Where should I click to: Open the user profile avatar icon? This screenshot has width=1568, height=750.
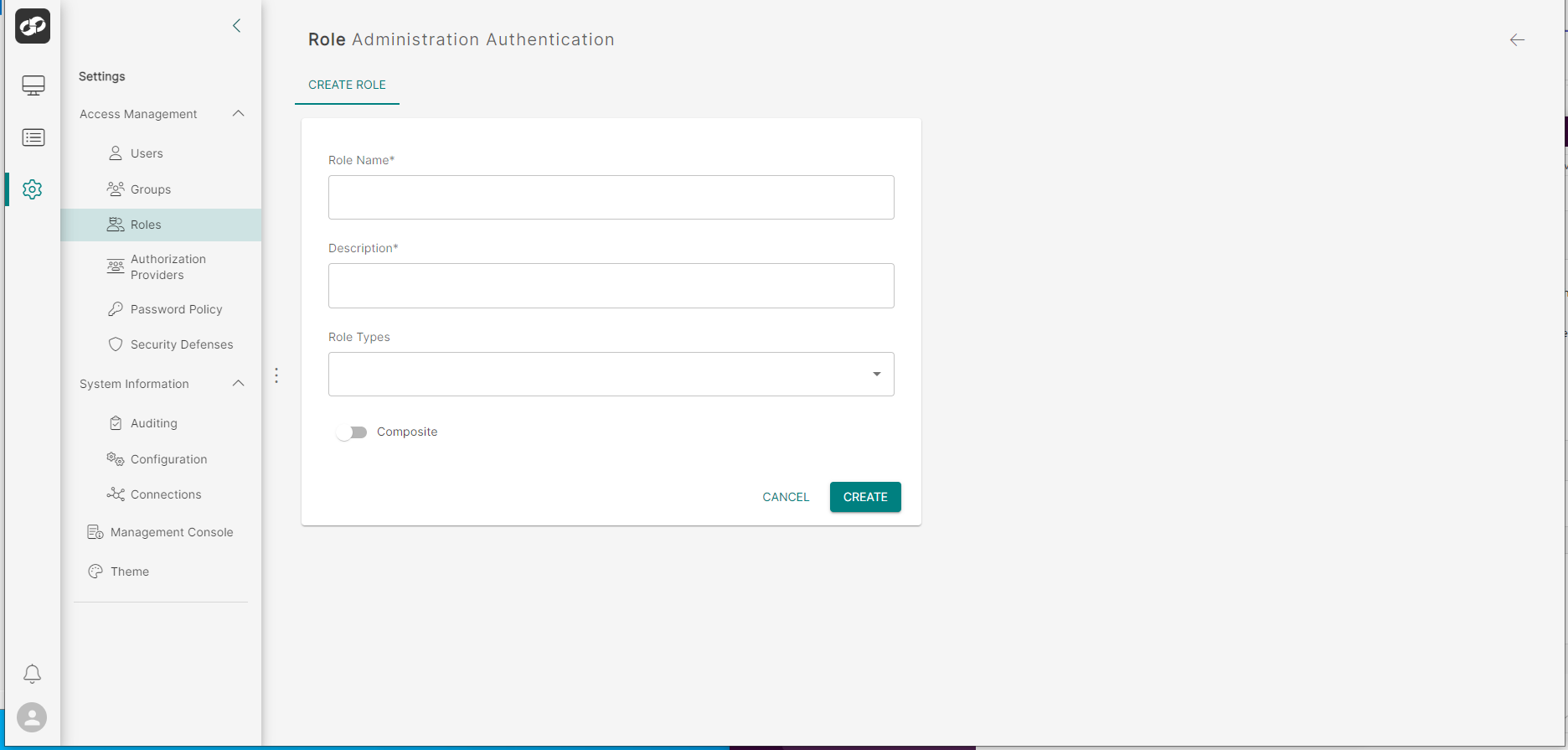[x=32, y=717]
